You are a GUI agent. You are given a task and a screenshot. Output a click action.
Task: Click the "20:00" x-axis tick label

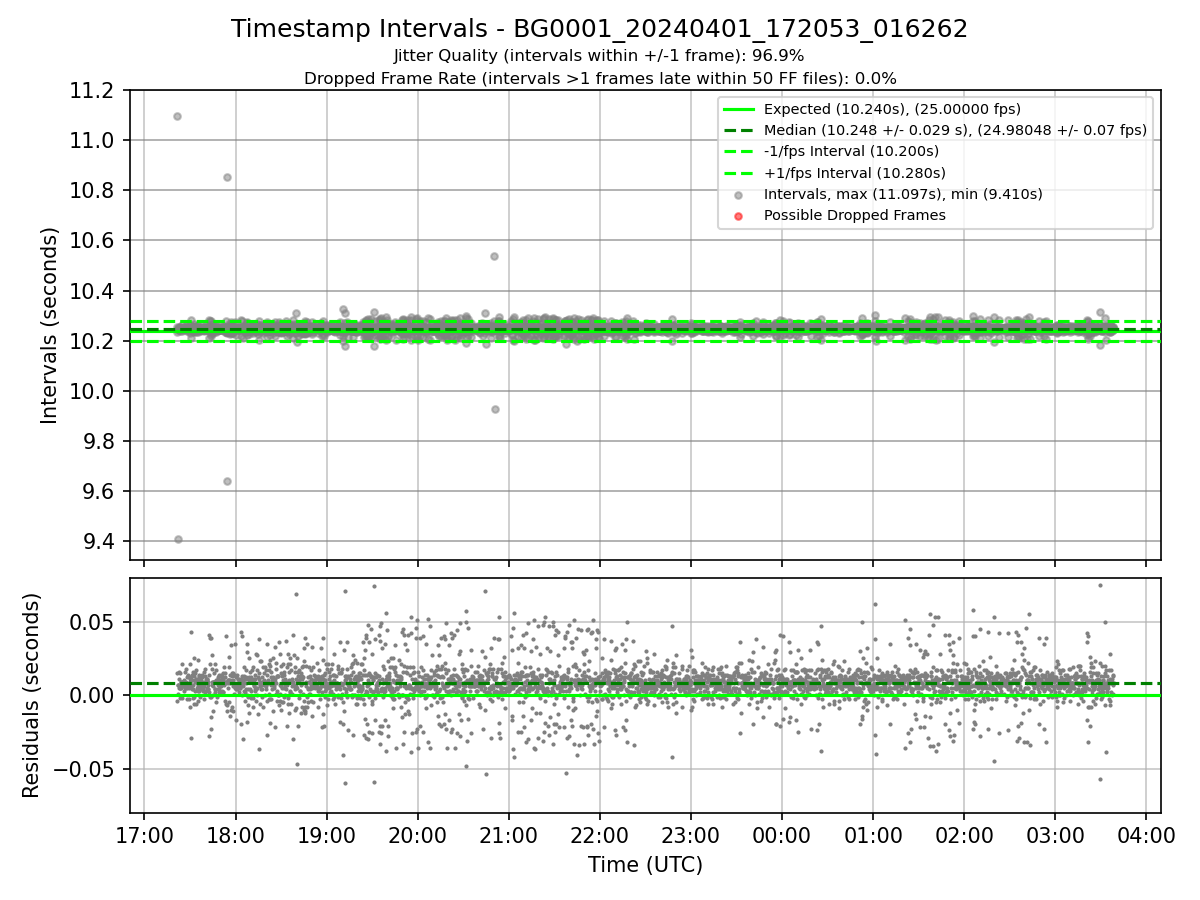[x=417, y=836]
